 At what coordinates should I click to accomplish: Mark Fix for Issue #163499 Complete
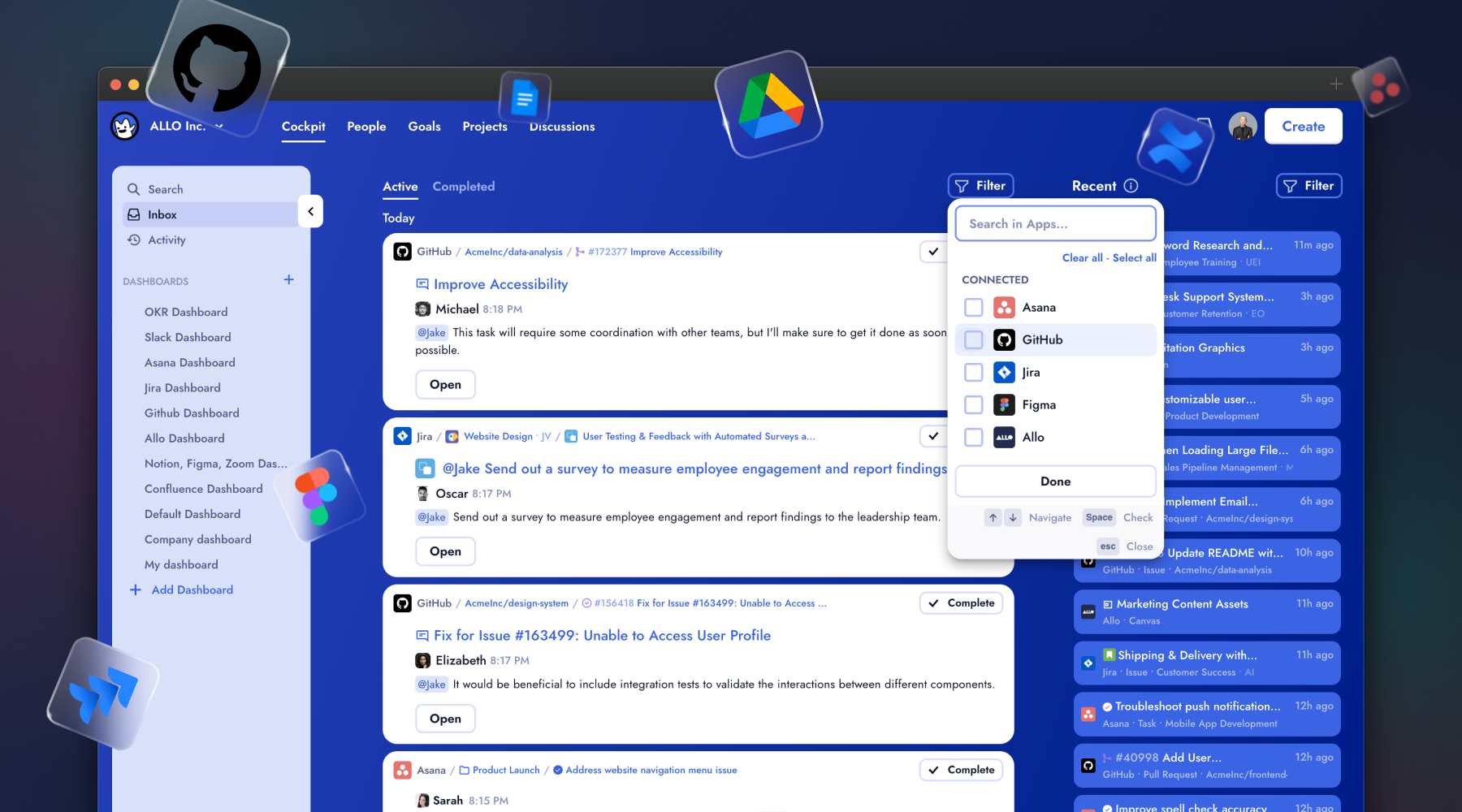click(961, 603)
